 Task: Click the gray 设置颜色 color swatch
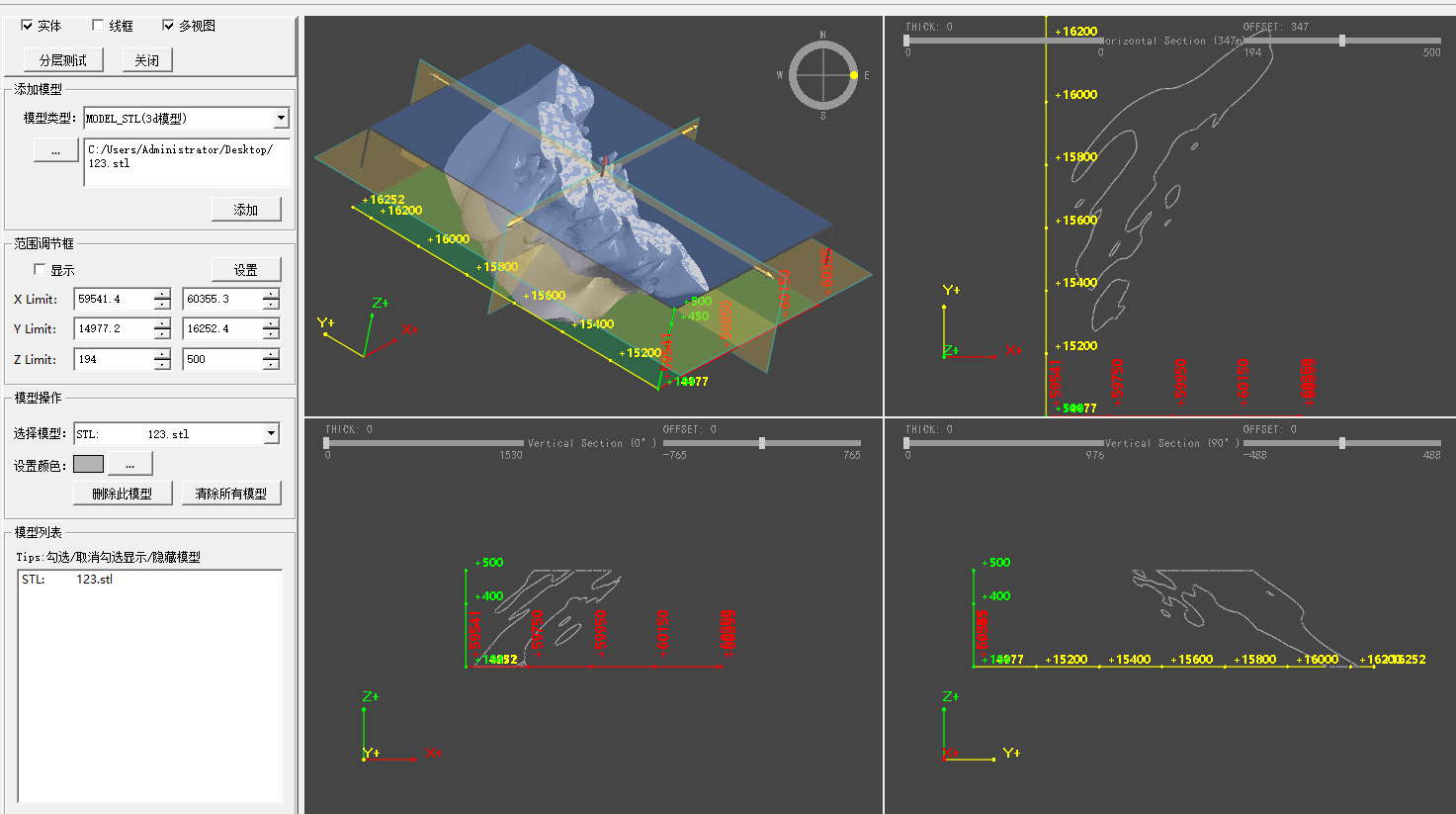[x=88, y=464]
